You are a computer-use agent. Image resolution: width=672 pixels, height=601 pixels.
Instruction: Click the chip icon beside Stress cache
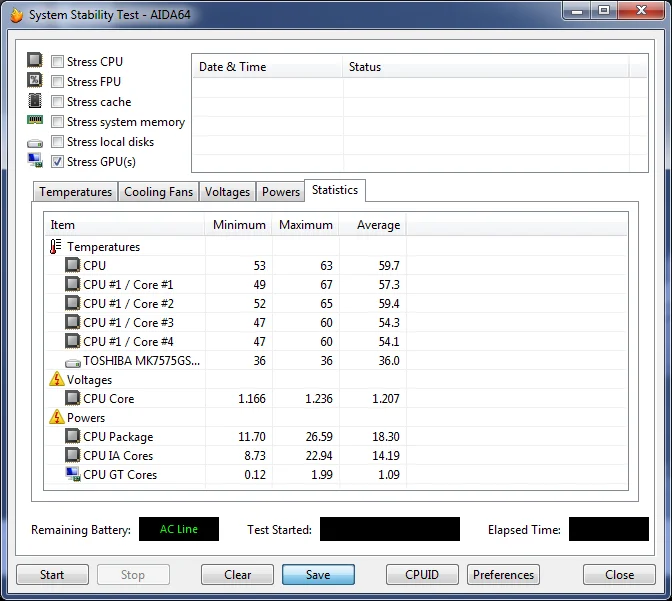tap(35, 100)
